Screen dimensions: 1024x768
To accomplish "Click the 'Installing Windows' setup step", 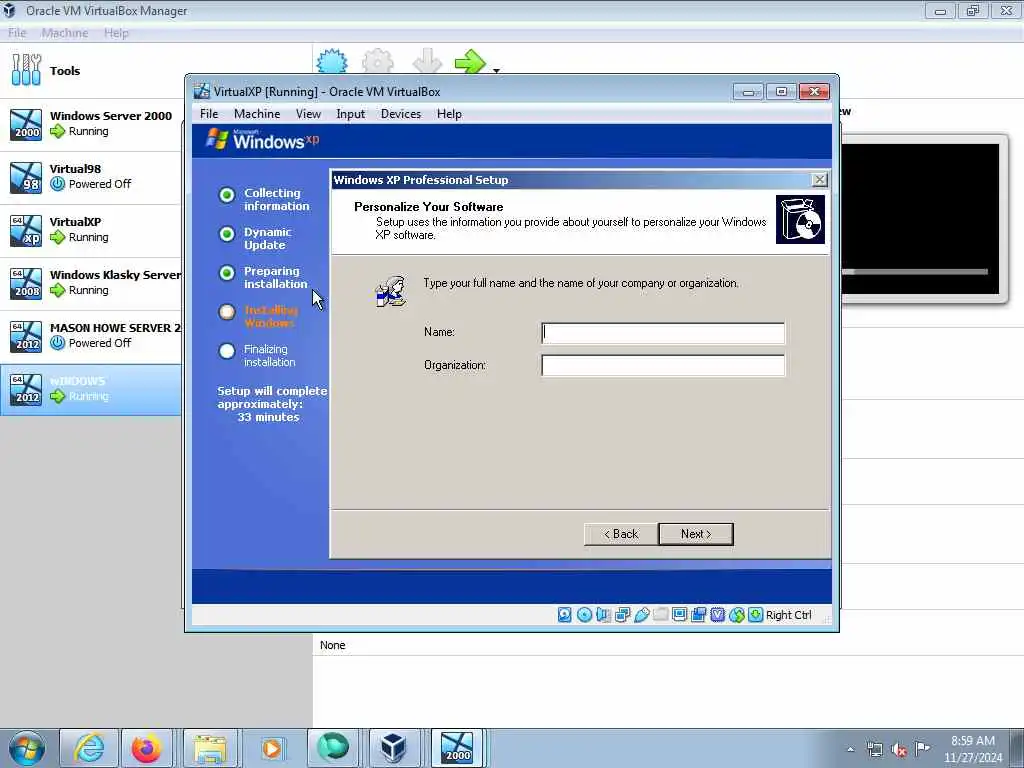I will click(x=271, y=316).
